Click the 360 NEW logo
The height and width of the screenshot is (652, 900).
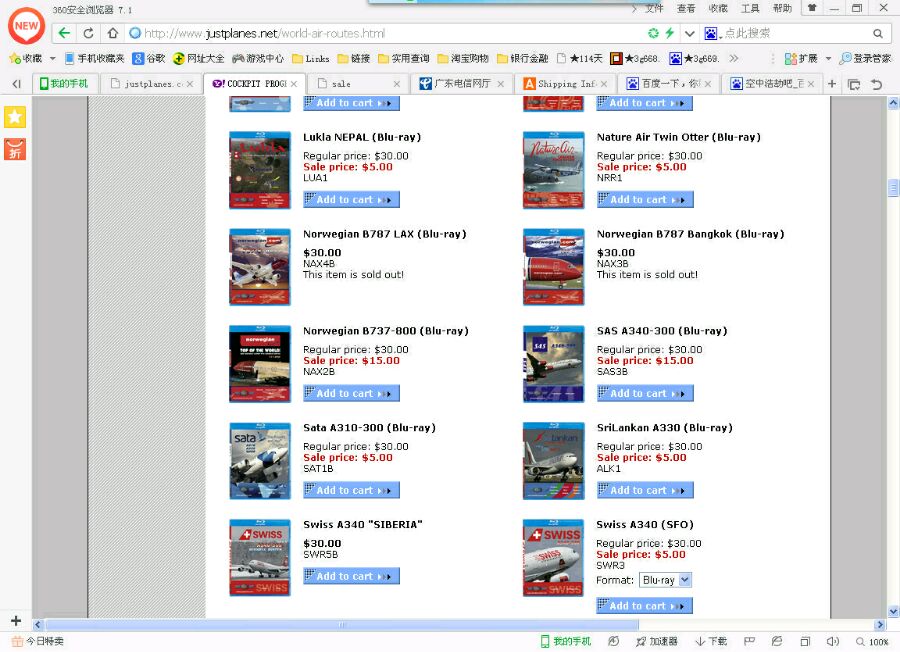click(26, 26)
